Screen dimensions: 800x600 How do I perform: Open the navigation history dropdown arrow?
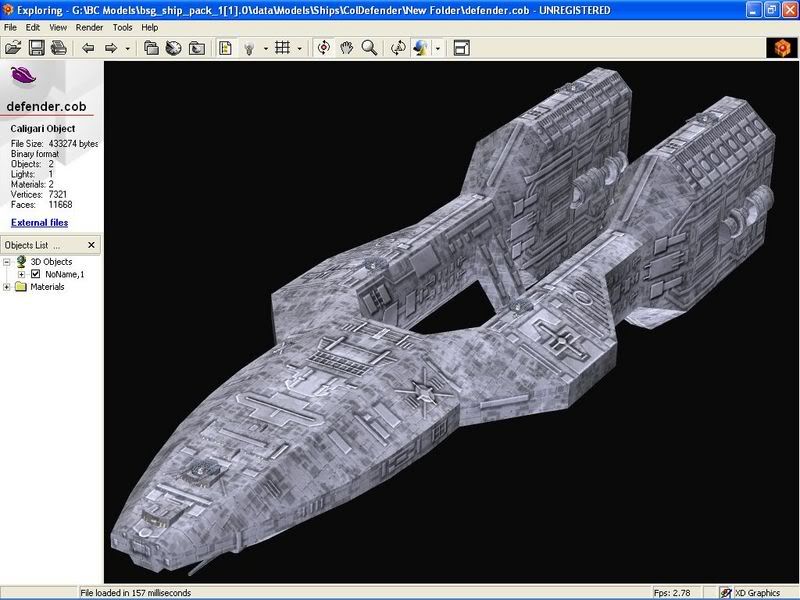128,48
